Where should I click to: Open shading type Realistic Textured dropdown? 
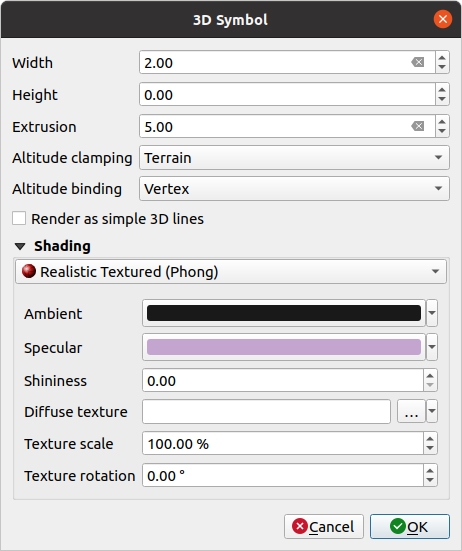pyautogui.click(x=231, y=272)
